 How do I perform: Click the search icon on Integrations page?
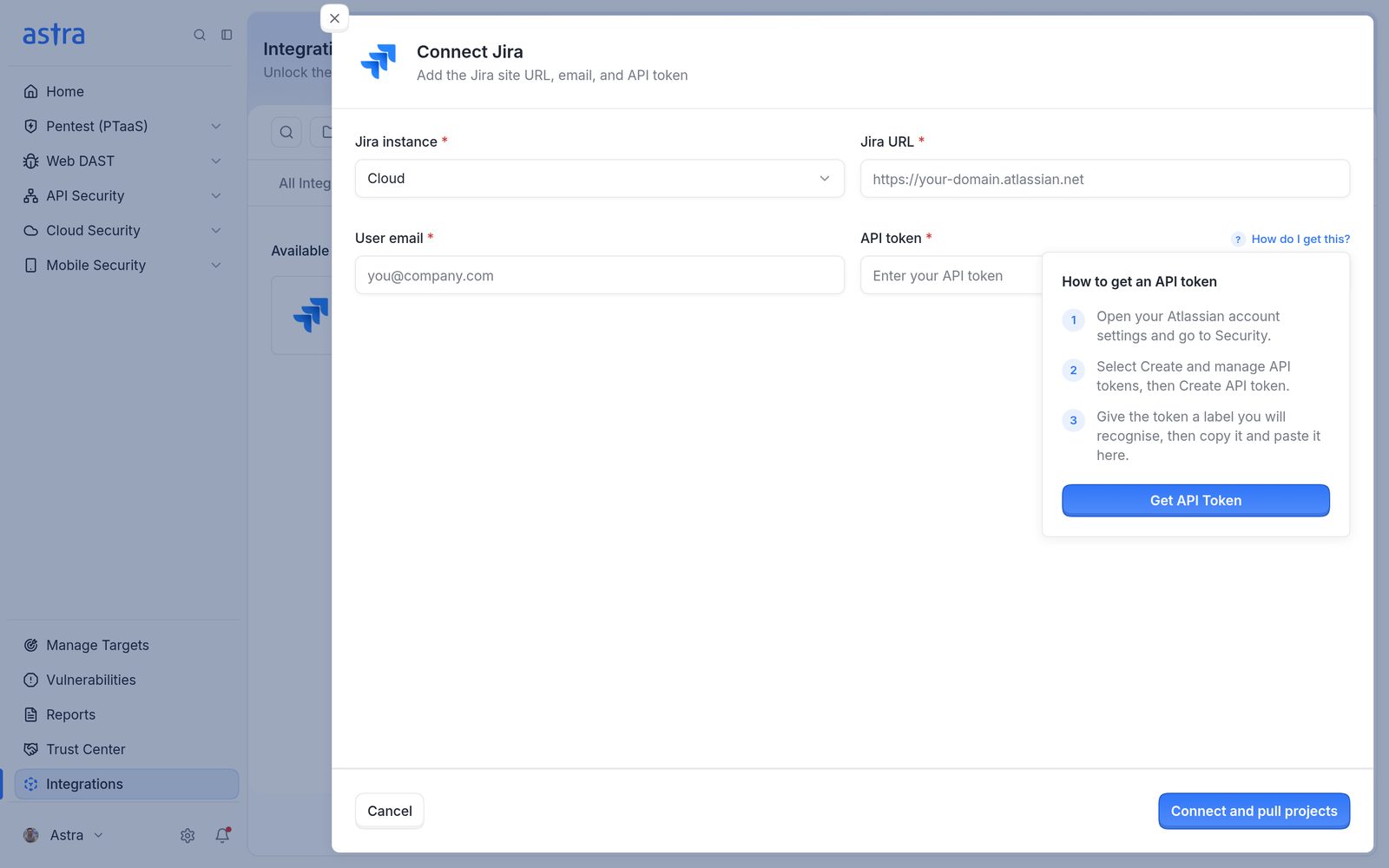click(286, 132)
